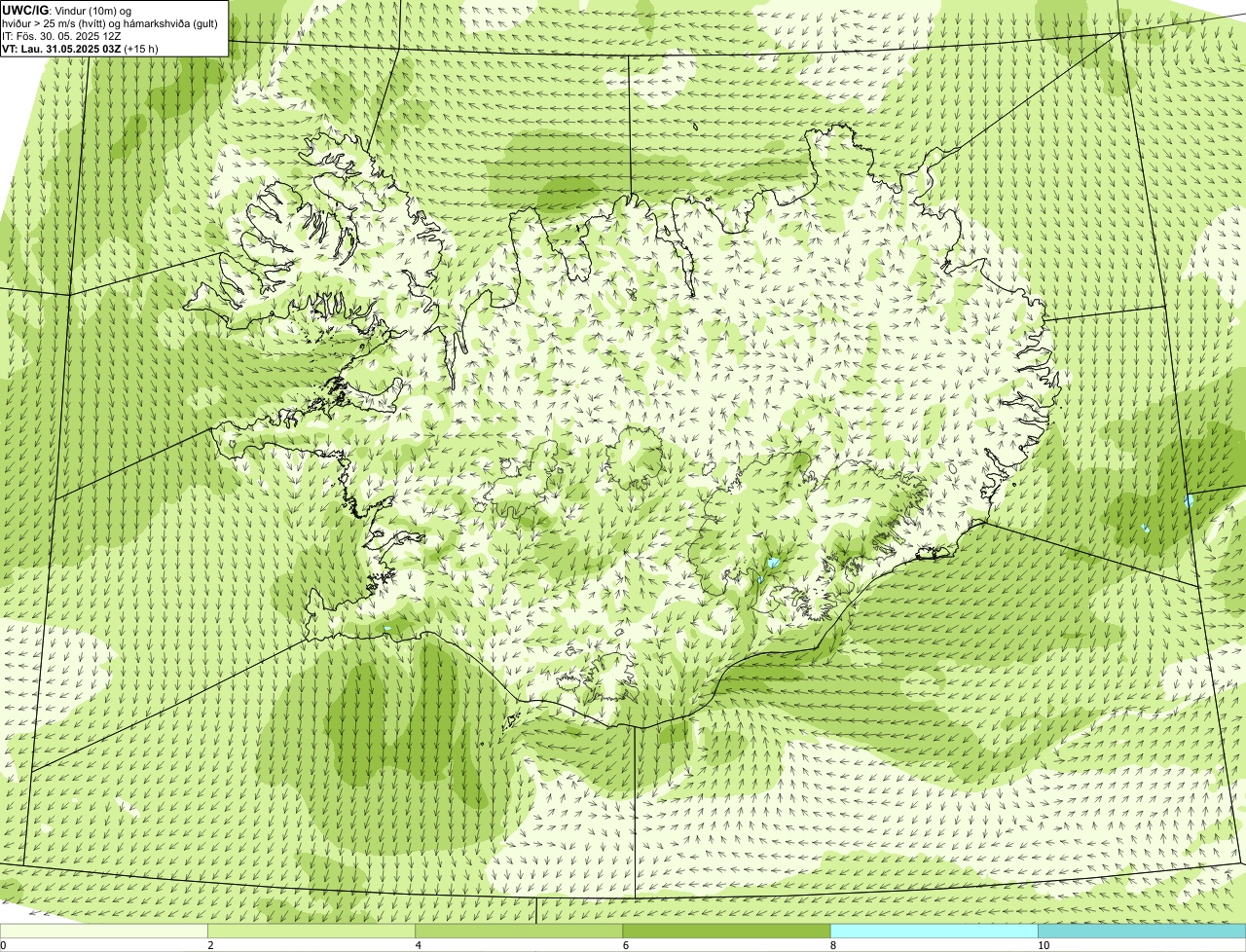This screenshot has width=1246, height=952.
Task: Click the 6–8 m/s darker green swatch
Action: point(727,932)
